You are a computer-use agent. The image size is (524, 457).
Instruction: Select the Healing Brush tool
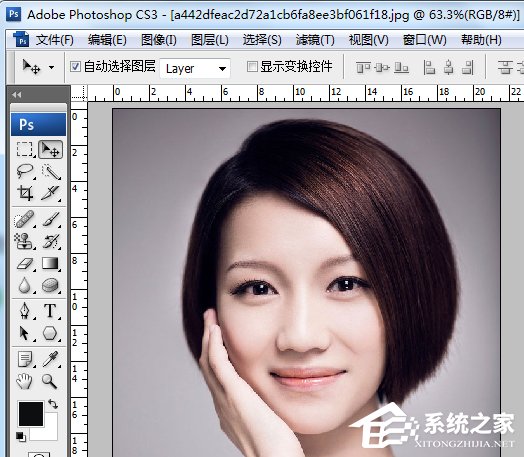coord(25,219)
